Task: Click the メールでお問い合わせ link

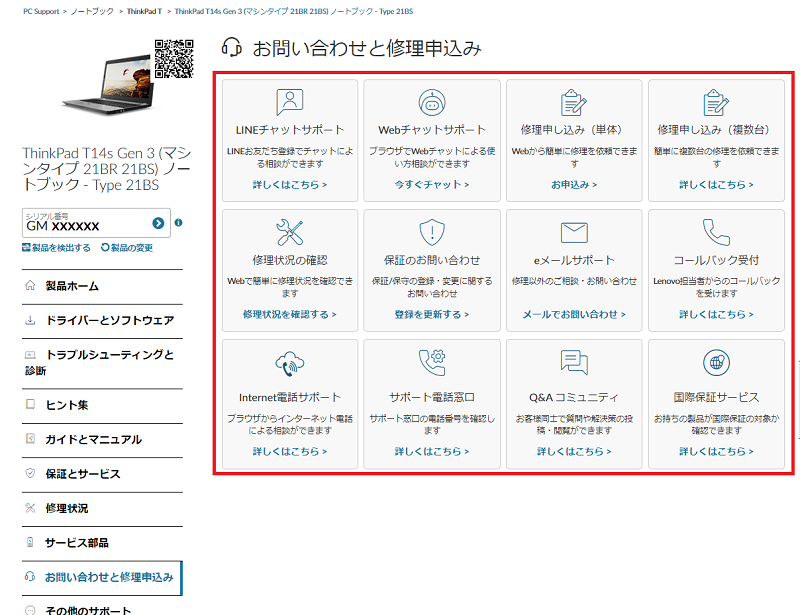Action: [x=574, y=314]
